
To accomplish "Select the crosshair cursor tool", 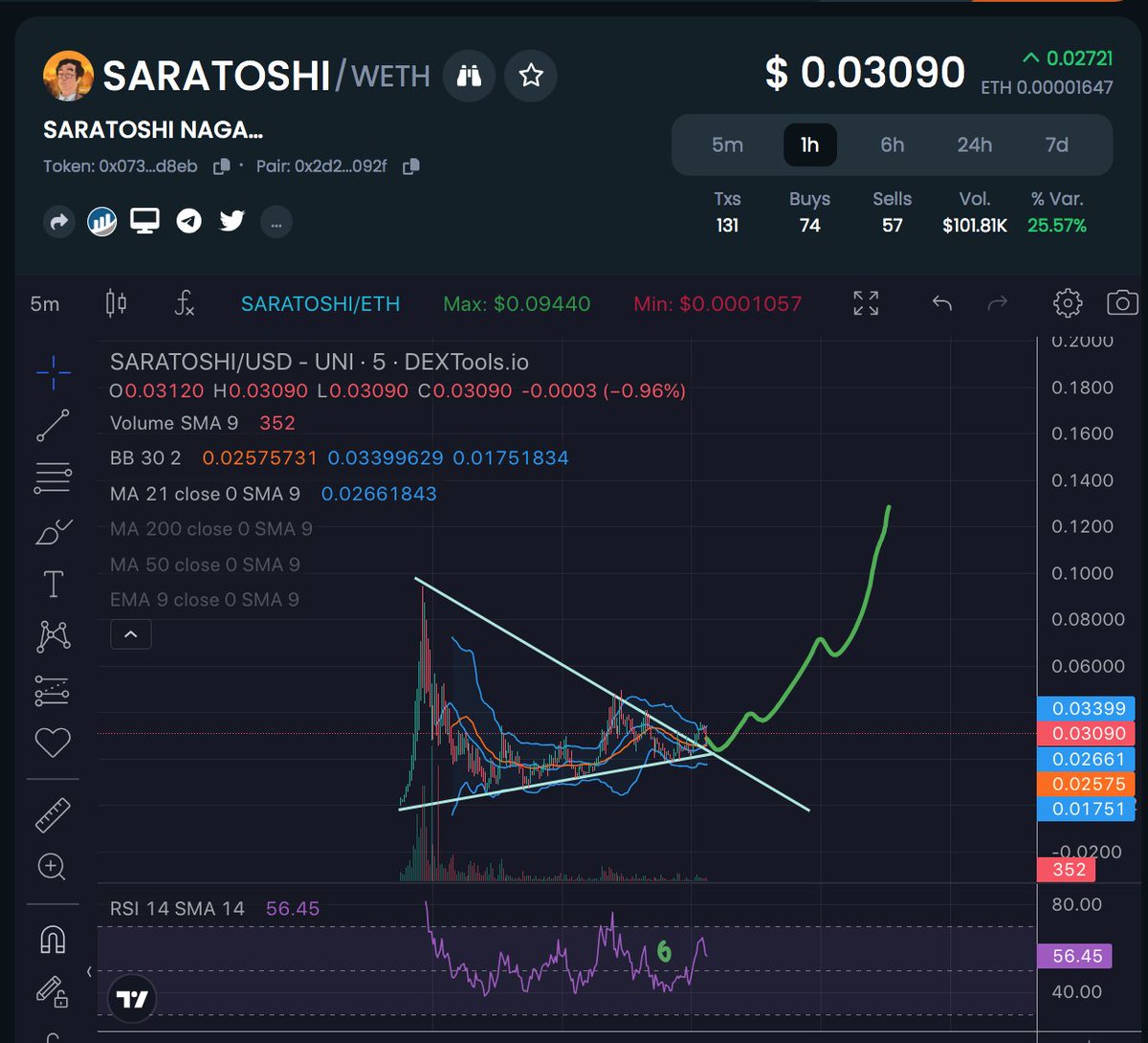I will click(x=54, y=371).
